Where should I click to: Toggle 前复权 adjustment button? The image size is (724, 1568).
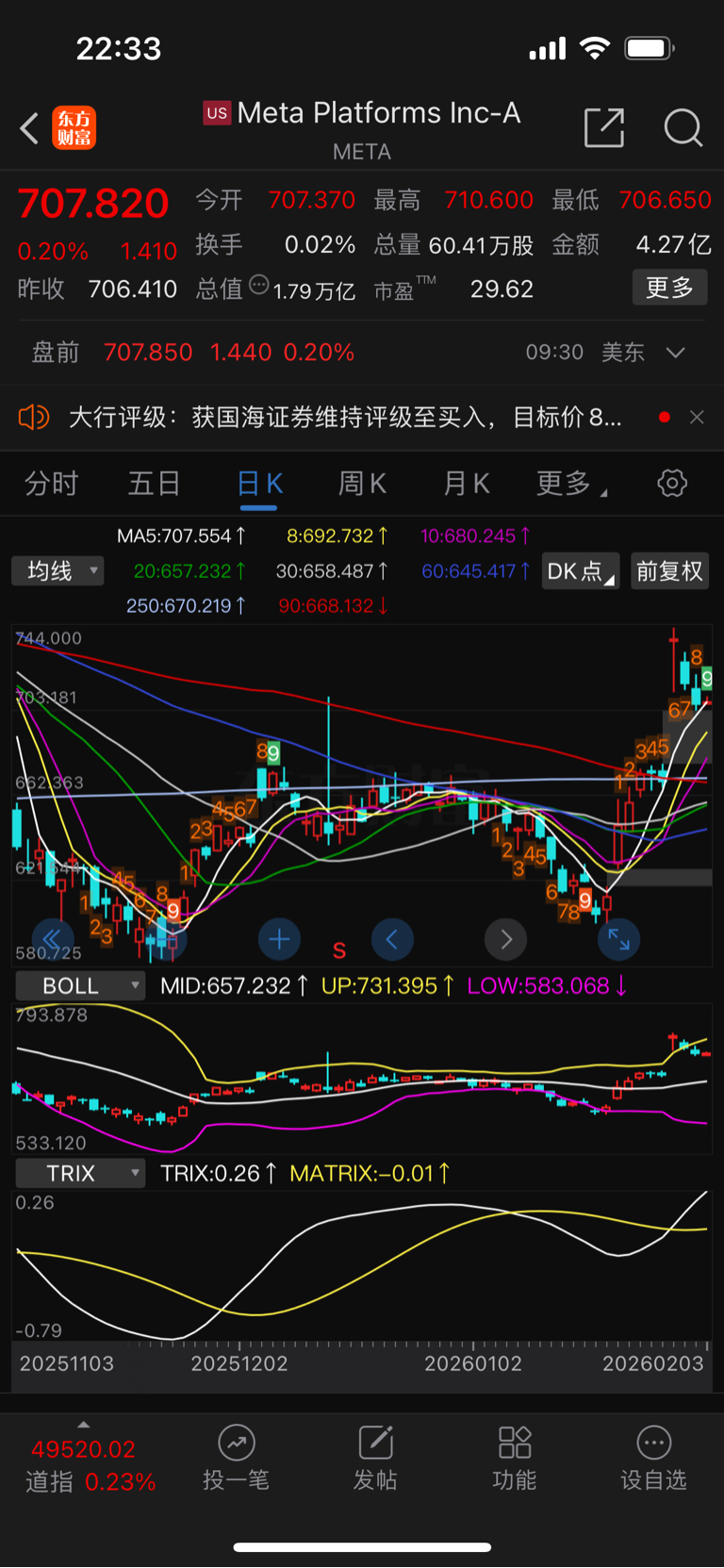click(669, 571)
